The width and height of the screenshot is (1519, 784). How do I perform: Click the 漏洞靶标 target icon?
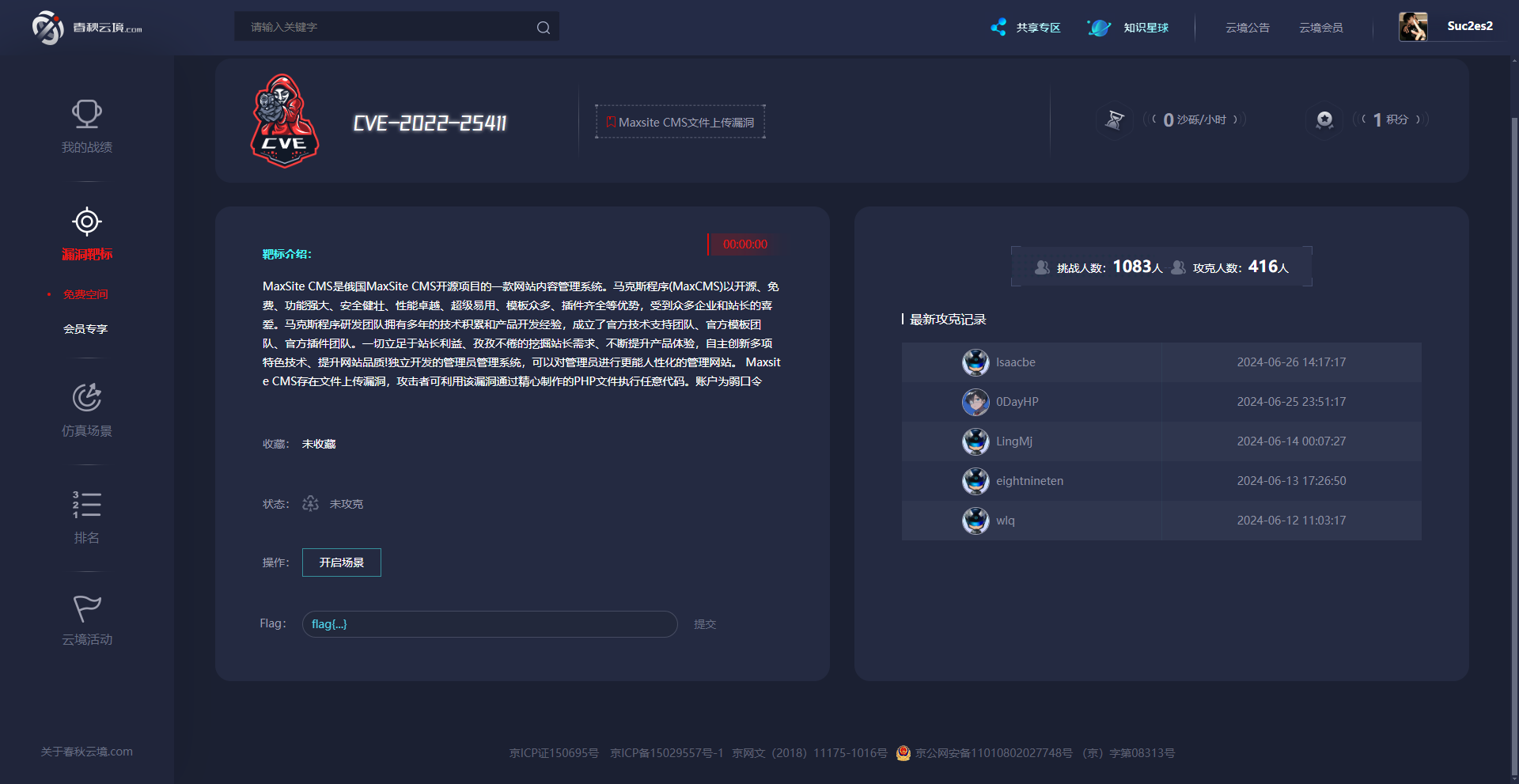87,222
